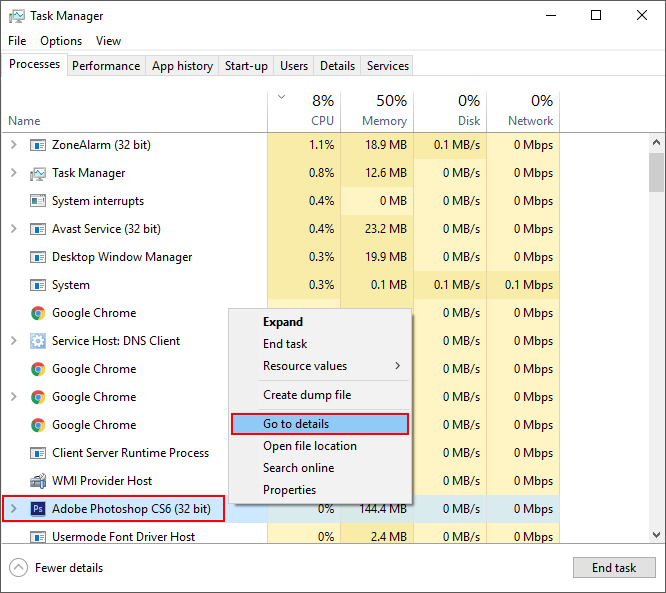The image size is (666, 593).
Task: Open the View menu
Action: tap(108, 41)
